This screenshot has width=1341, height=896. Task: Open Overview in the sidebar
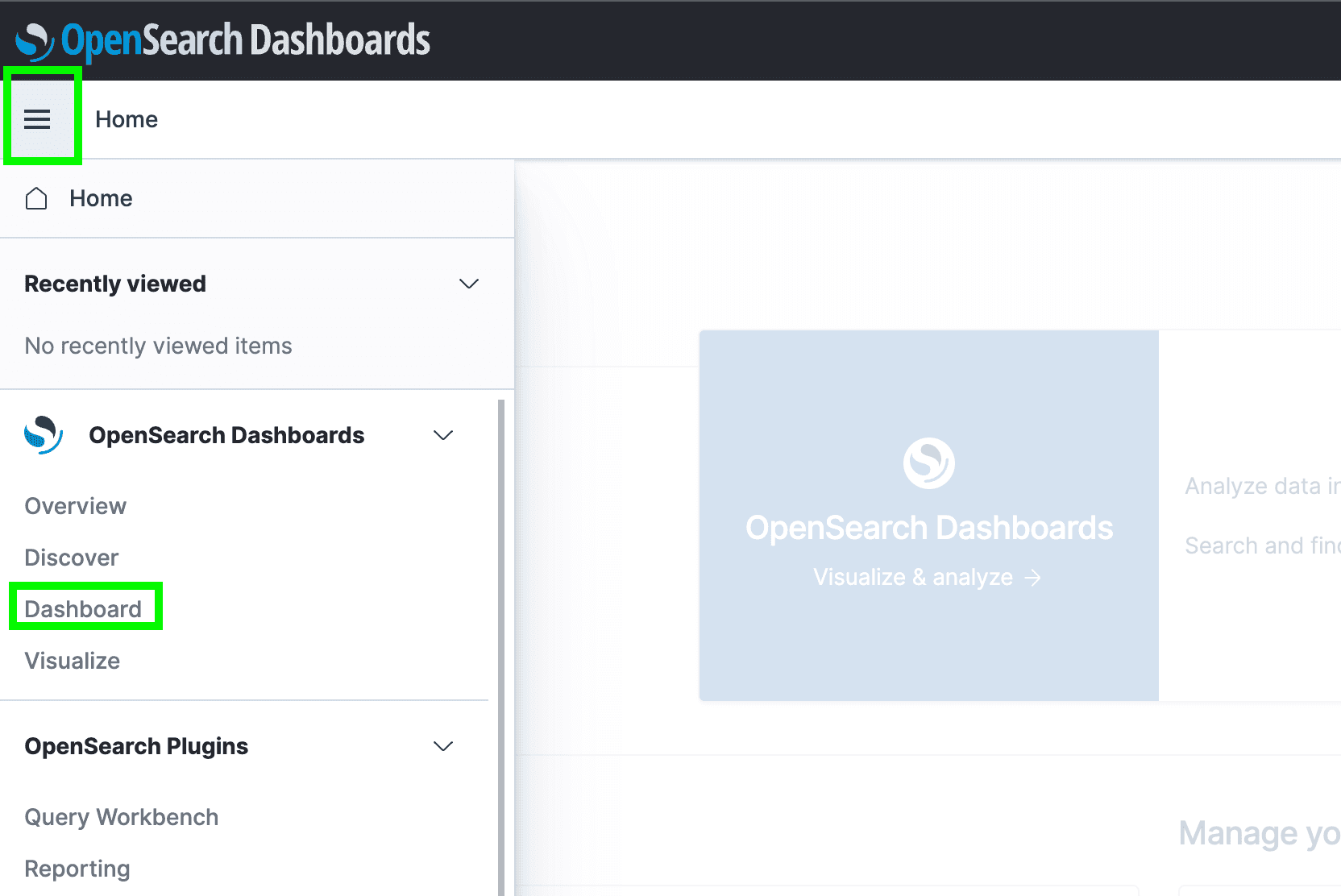(76, 506)
